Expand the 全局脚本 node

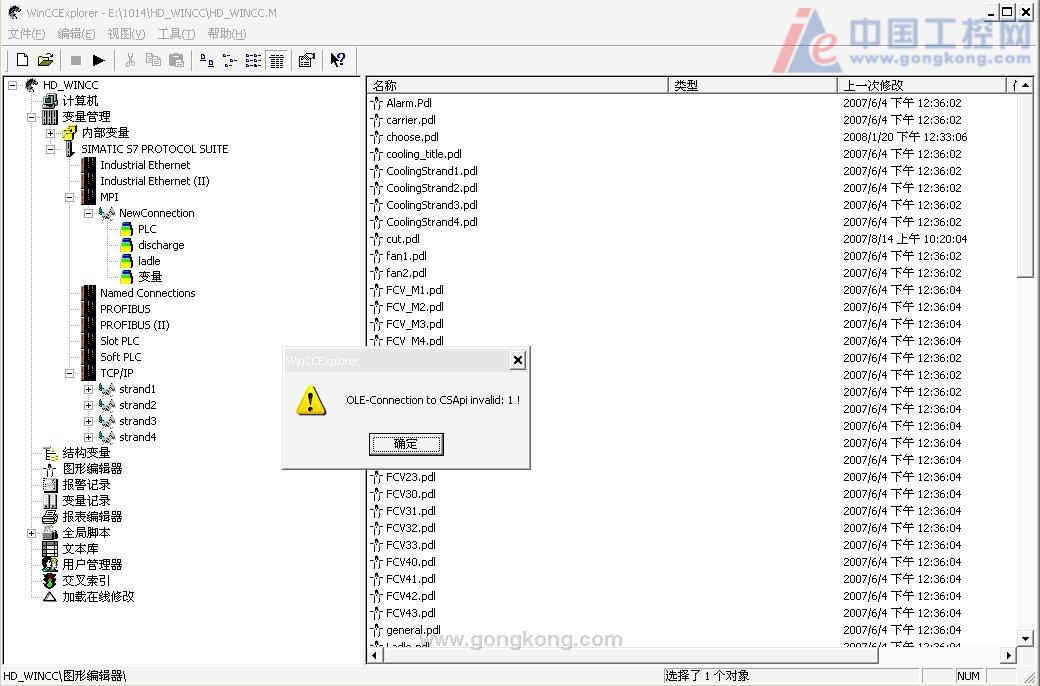click(31, 533)
